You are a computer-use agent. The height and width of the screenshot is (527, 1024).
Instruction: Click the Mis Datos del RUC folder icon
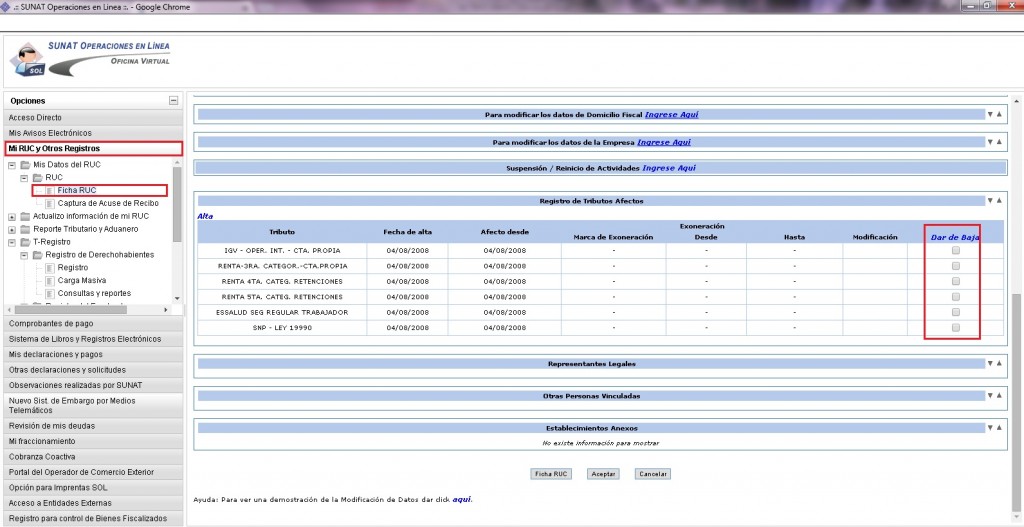(x=25, y=165)
